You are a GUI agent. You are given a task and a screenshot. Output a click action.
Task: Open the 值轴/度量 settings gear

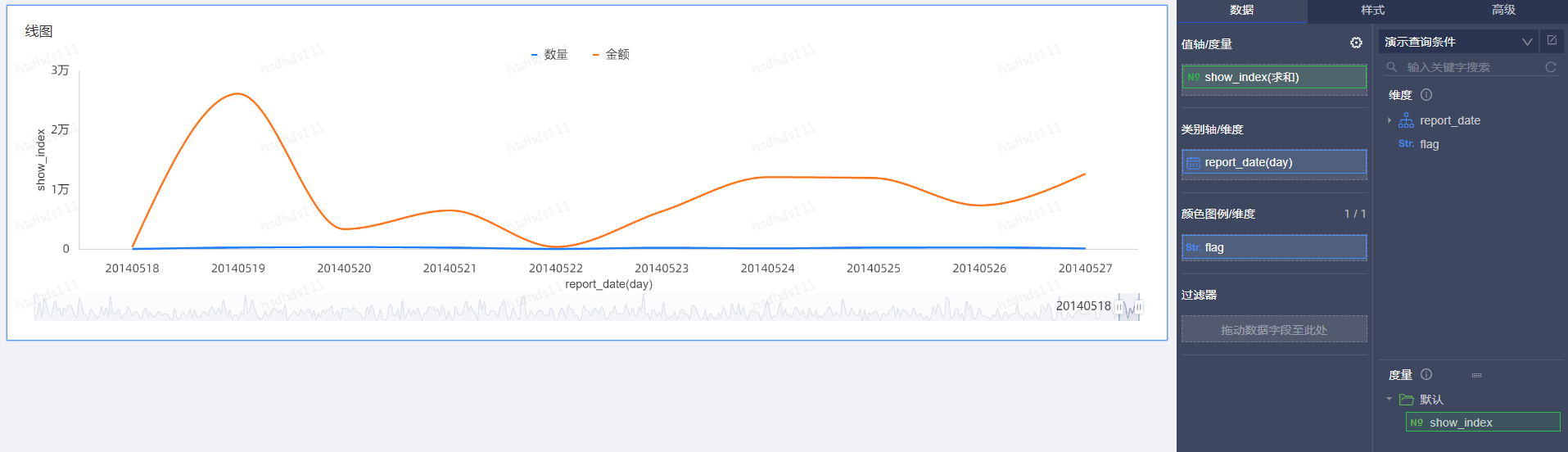(1356, 43)
